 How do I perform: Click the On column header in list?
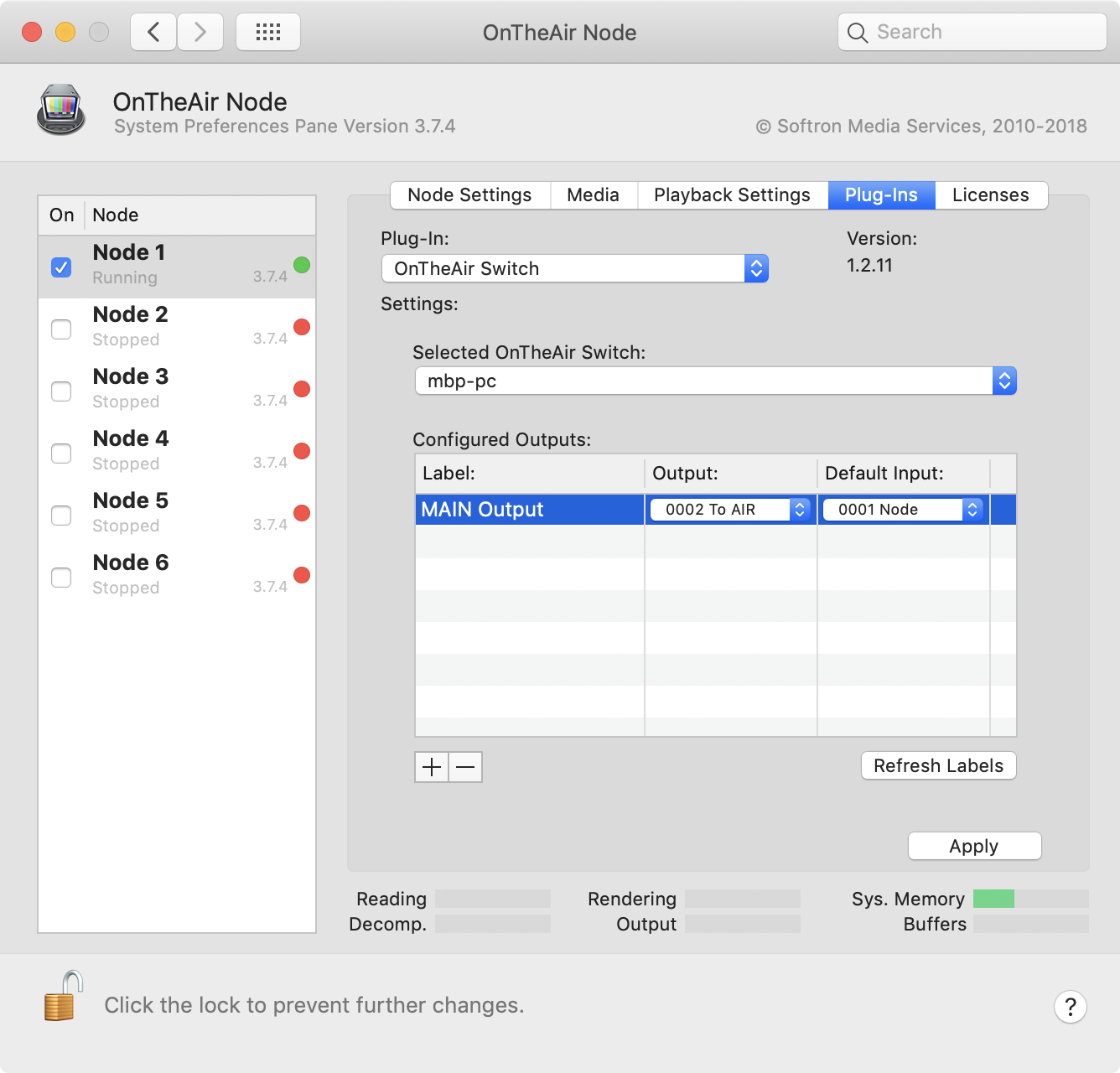click(x=61, y=215)
